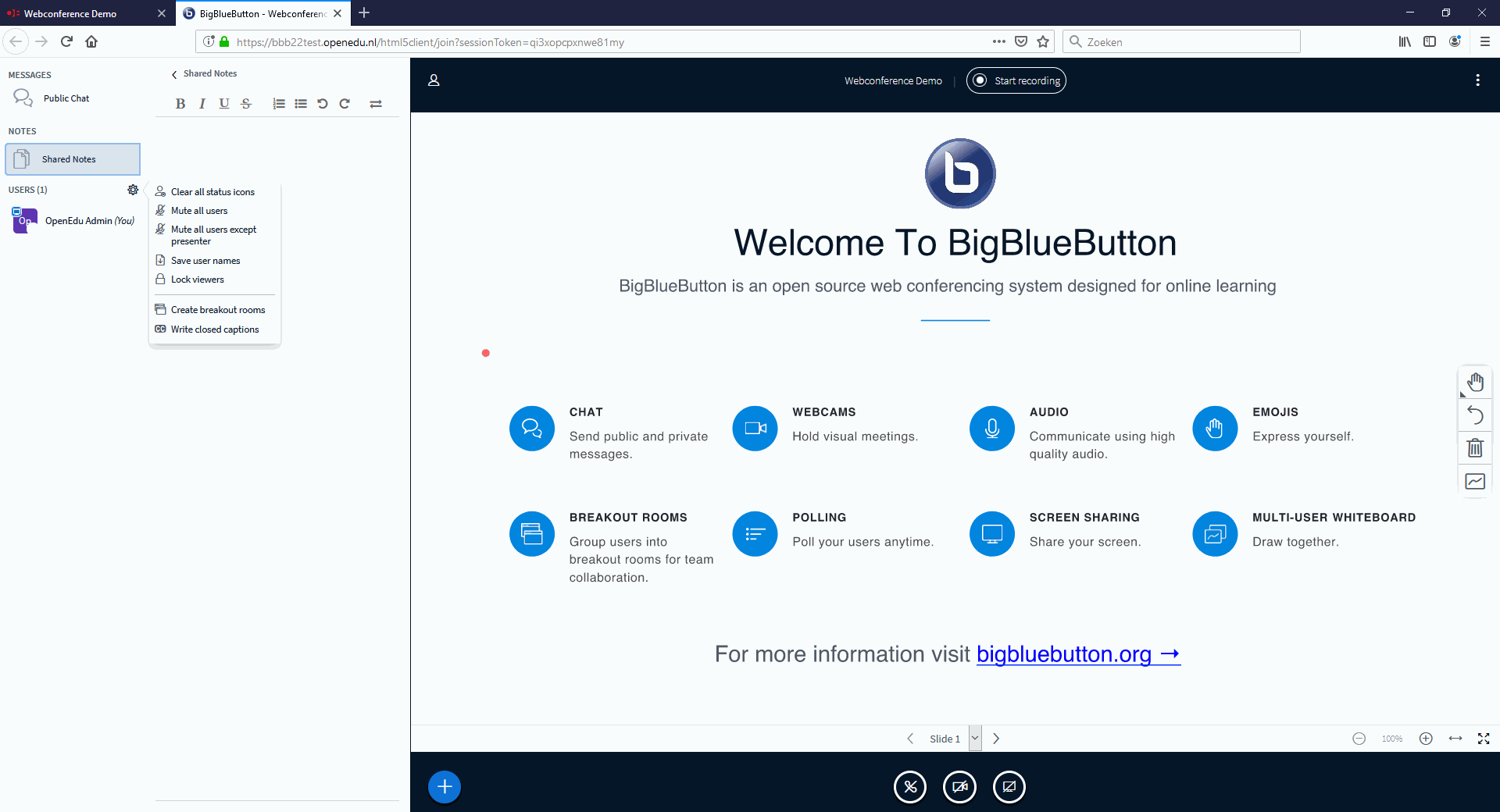Choose Create breakout rooms
The image size is (1500, 812).
pyautogui.click(x=213, y=310)
